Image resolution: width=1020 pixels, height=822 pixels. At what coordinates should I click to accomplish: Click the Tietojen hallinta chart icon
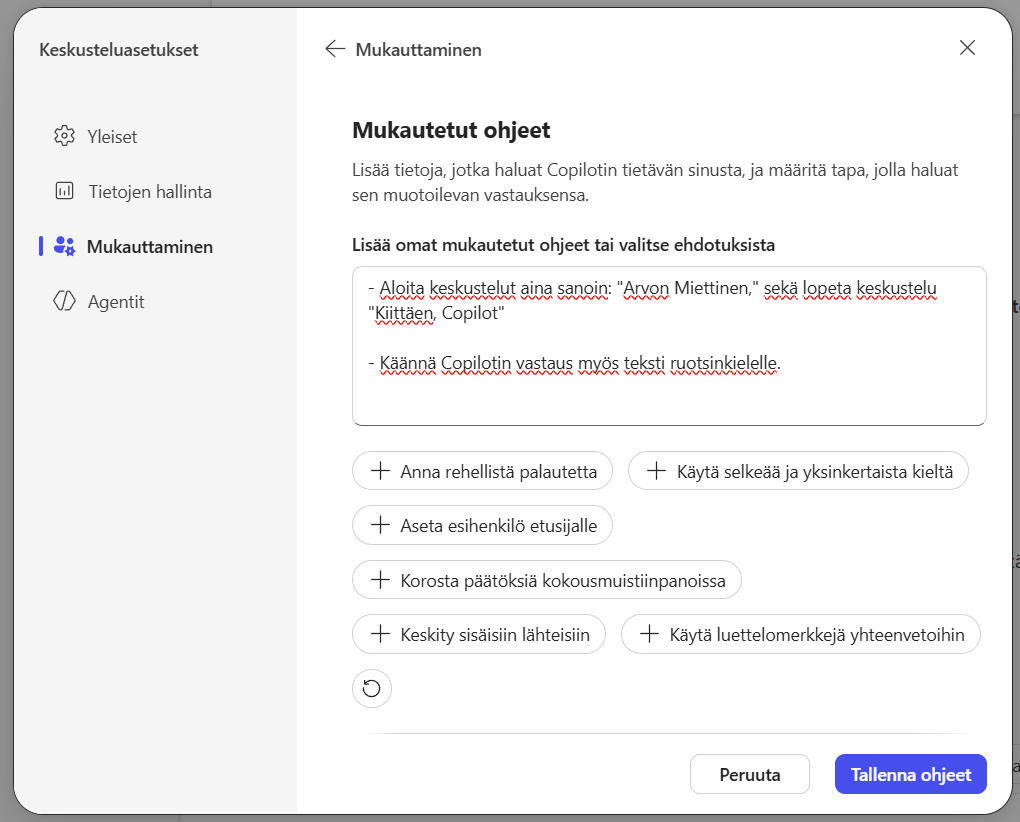(x=64, y=191)
